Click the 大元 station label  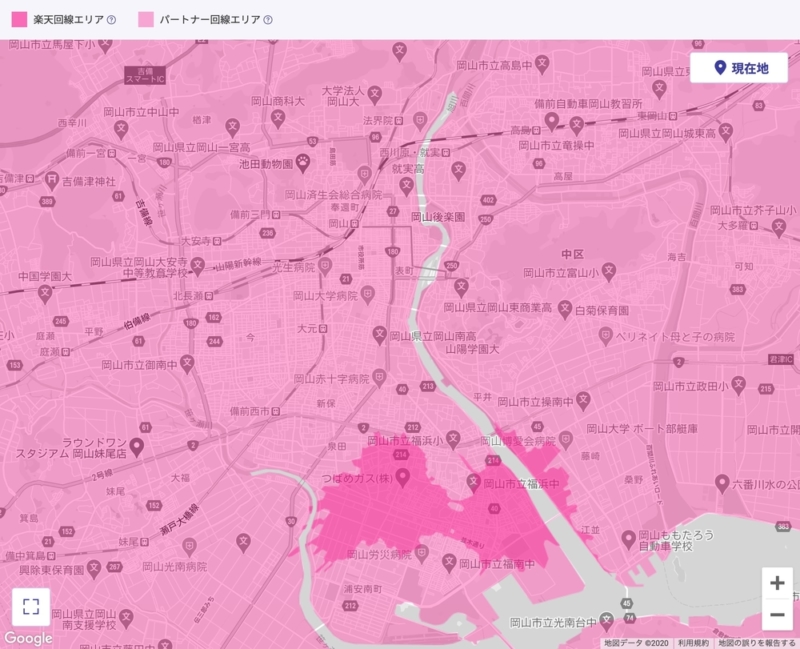point(308,328)
